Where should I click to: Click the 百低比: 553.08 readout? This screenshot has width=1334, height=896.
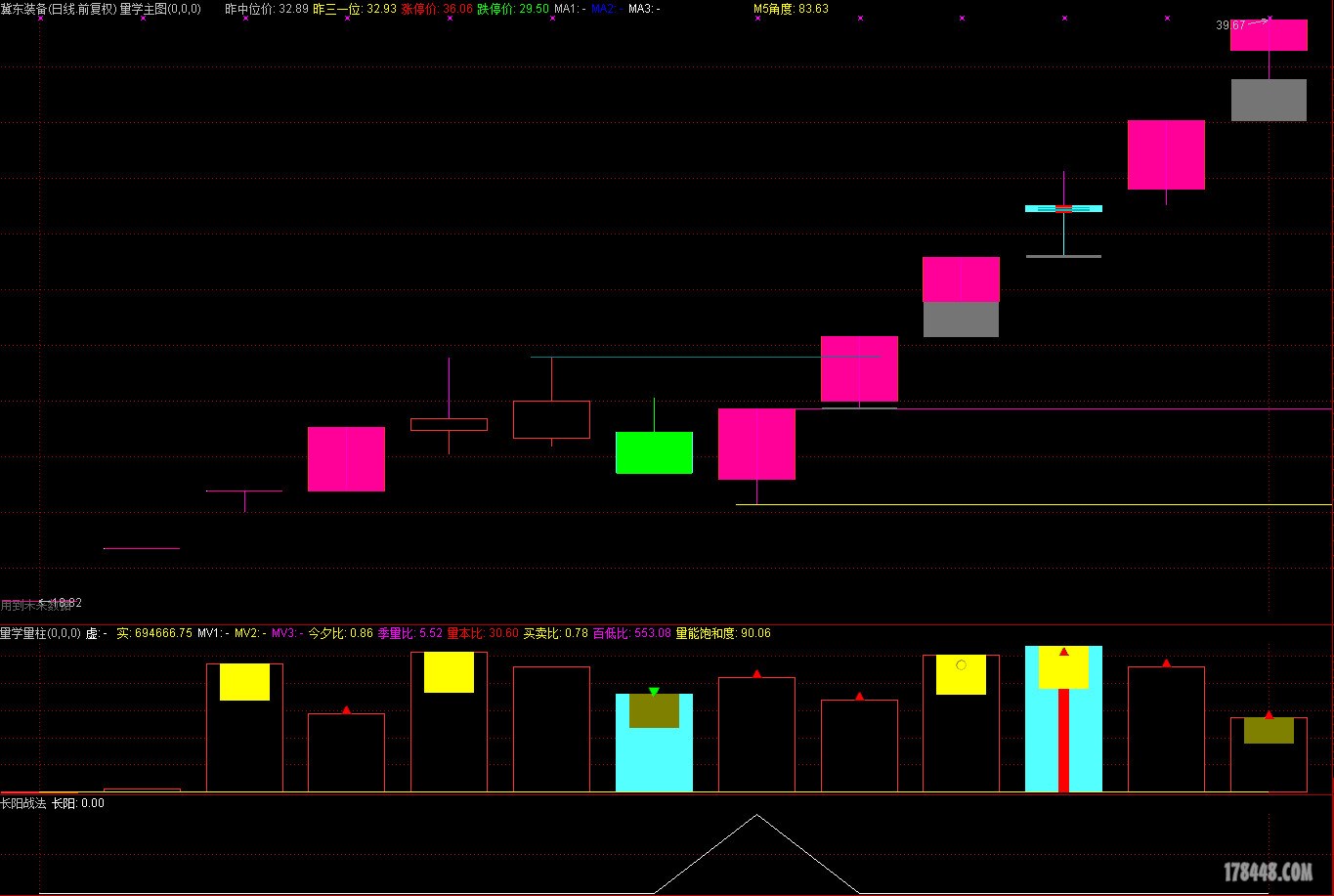632,633
